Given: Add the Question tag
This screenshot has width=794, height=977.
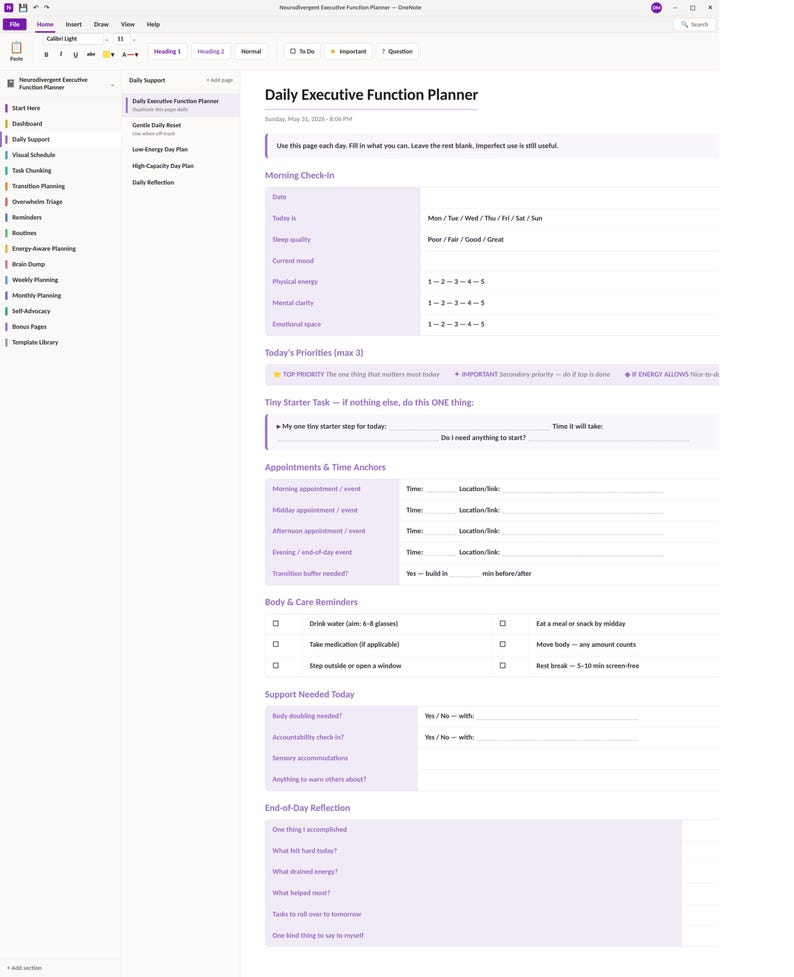Looking at the screenshot, I should point(396,52).
